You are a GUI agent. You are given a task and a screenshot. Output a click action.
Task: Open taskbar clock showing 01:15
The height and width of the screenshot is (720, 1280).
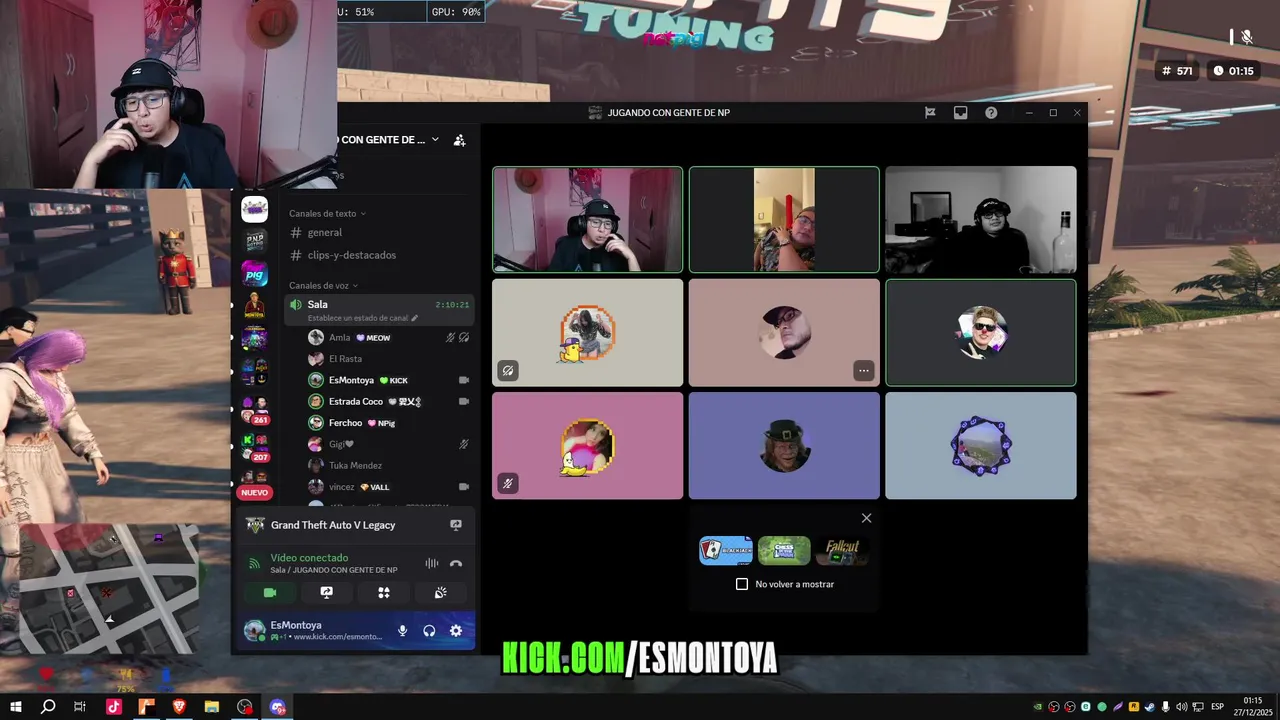(1253, 707)
